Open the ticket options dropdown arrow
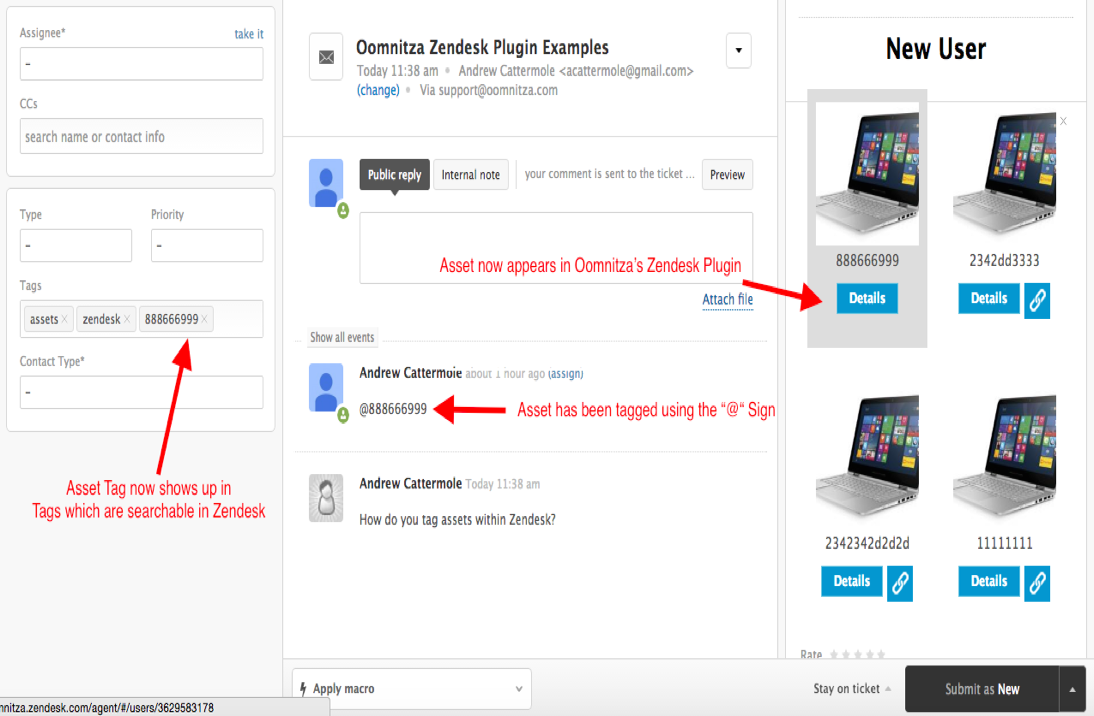The height and width of the screenshot is (716, 1094). 738,50
